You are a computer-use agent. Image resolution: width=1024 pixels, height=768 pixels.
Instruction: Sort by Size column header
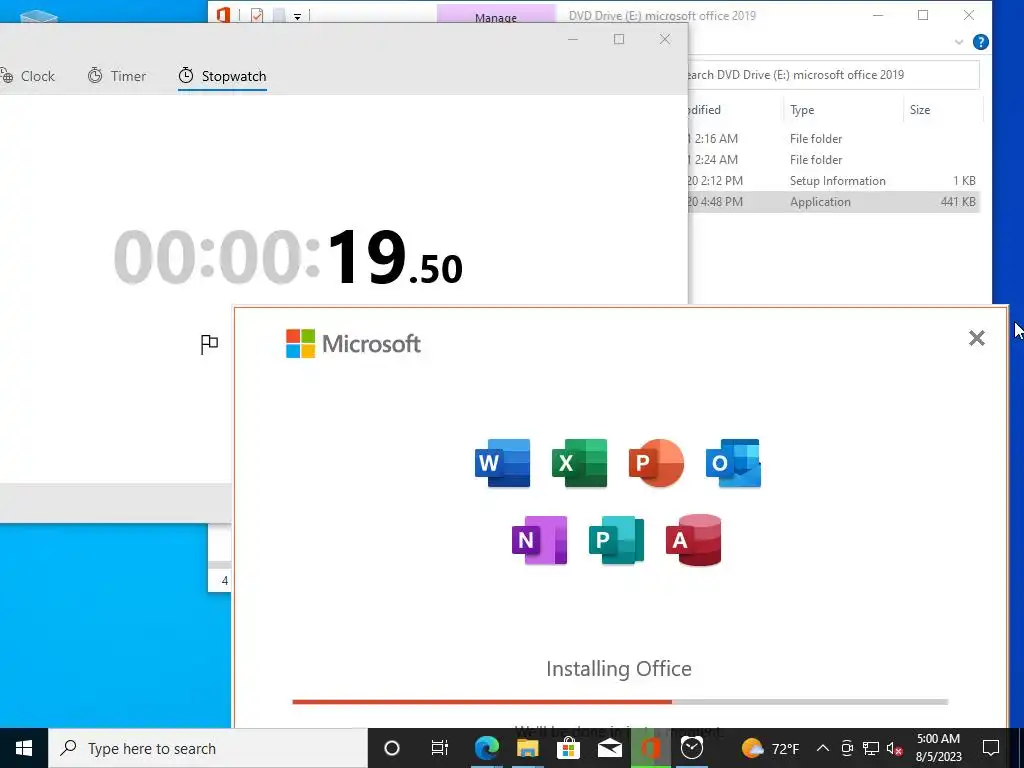coord(920,110)
